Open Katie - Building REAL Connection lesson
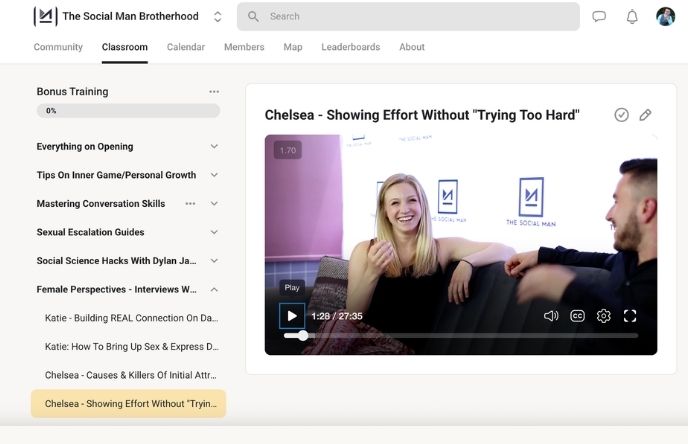The image size is (688, 444). 130,318
